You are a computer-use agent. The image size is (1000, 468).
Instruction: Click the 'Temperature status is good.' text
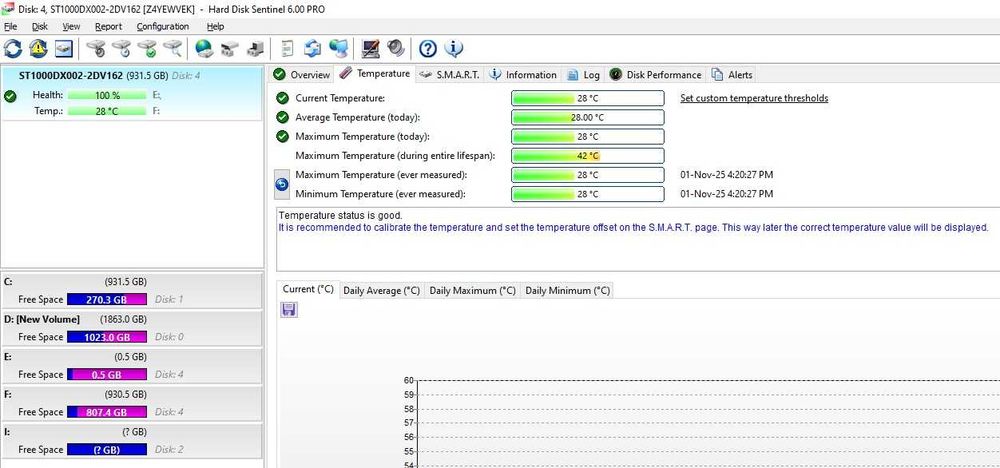(341, 216)
